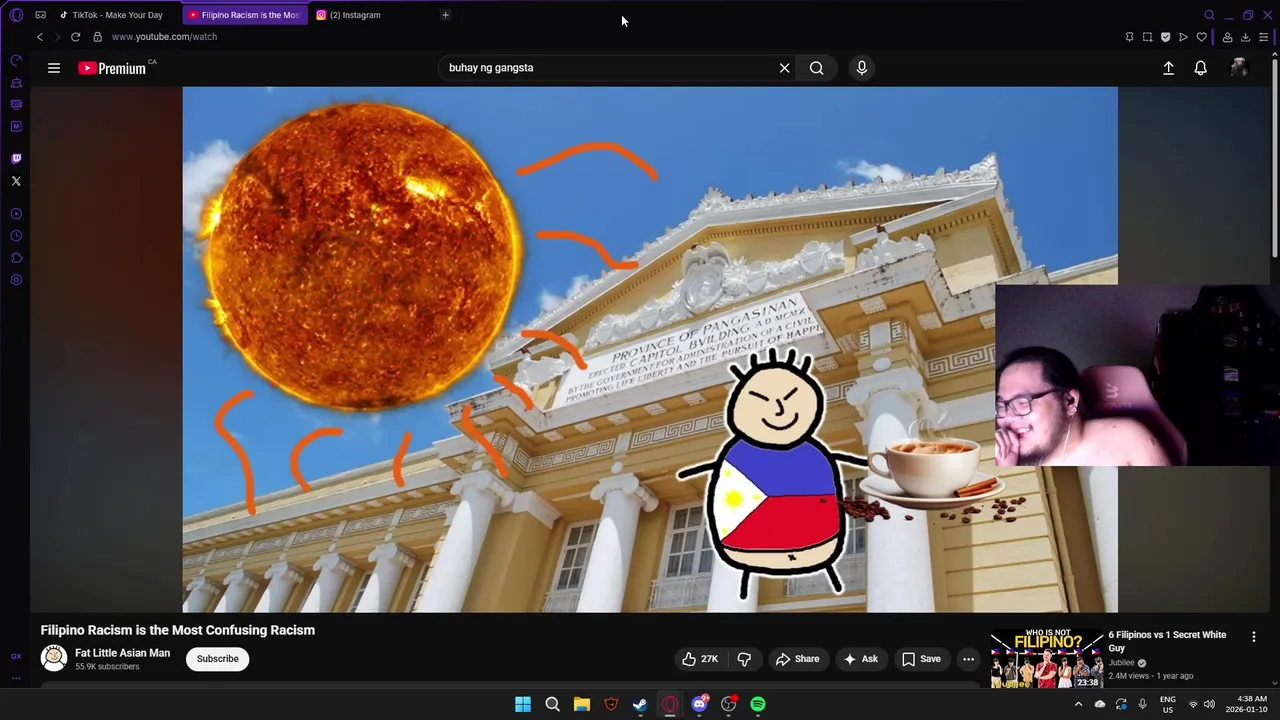Like the video with 27K thumbs up
Viewport: 1280px width, 720px height.
pos(700,659)
